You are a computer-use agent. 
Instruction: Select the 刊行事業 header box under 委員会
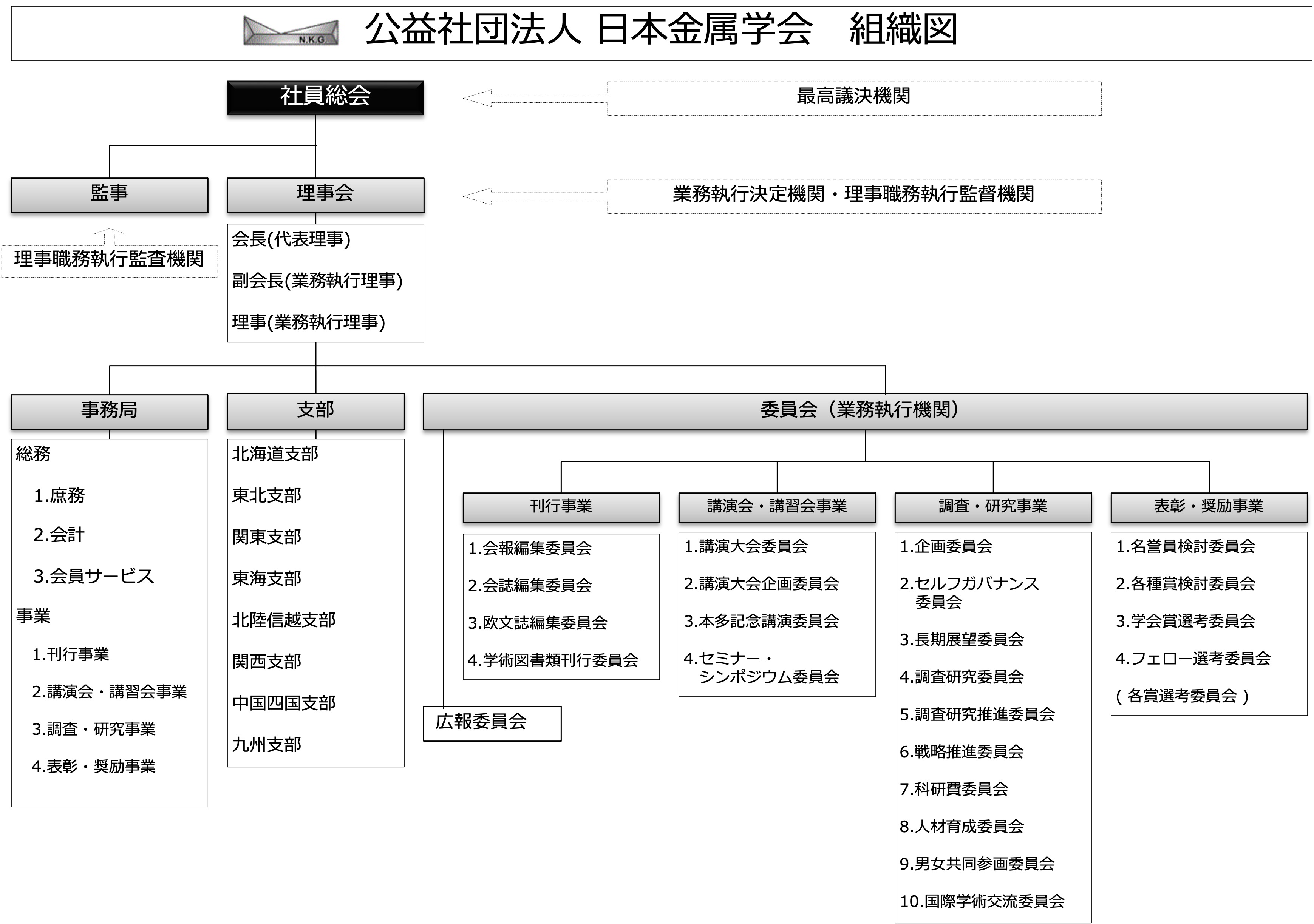(x=561, y=508)
